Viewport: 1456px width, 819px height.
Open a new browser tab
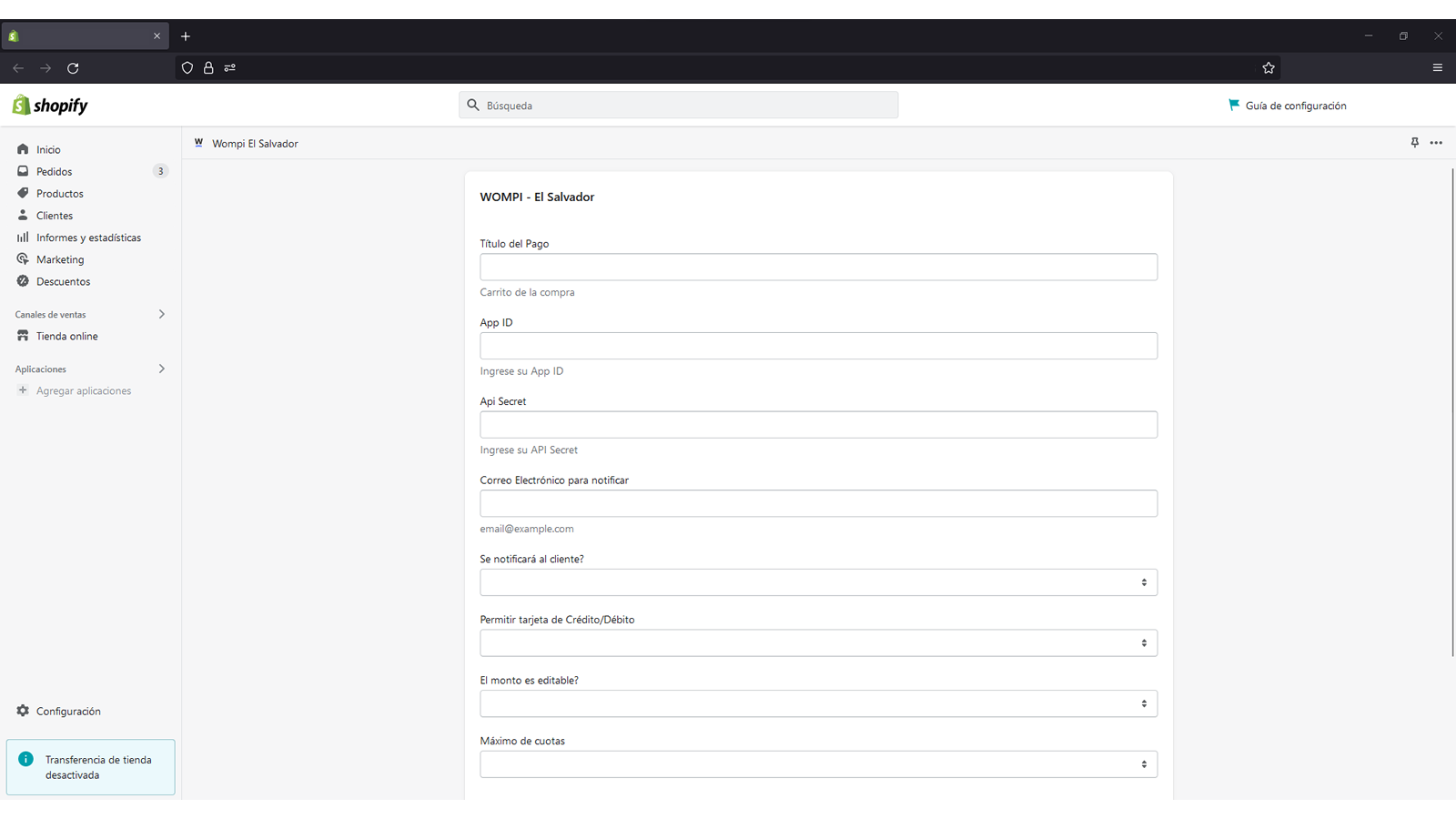[x=186, y=36]
